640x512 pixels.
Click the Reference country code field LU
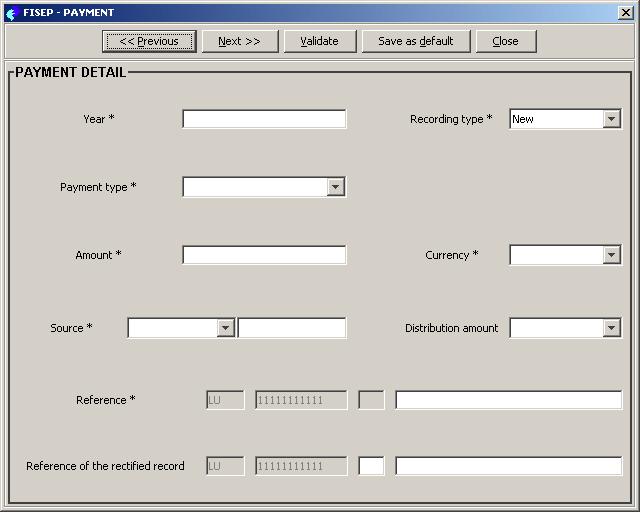click(x=225, y=400)
